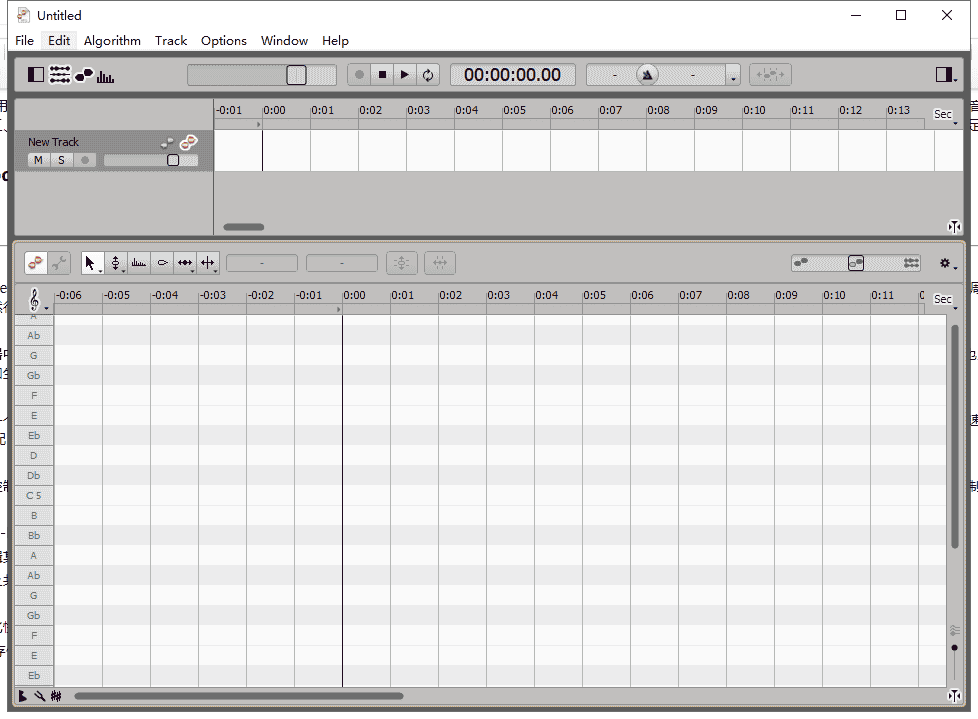
Task: Open the editor settings gear icon
Action: coord(946,263)
